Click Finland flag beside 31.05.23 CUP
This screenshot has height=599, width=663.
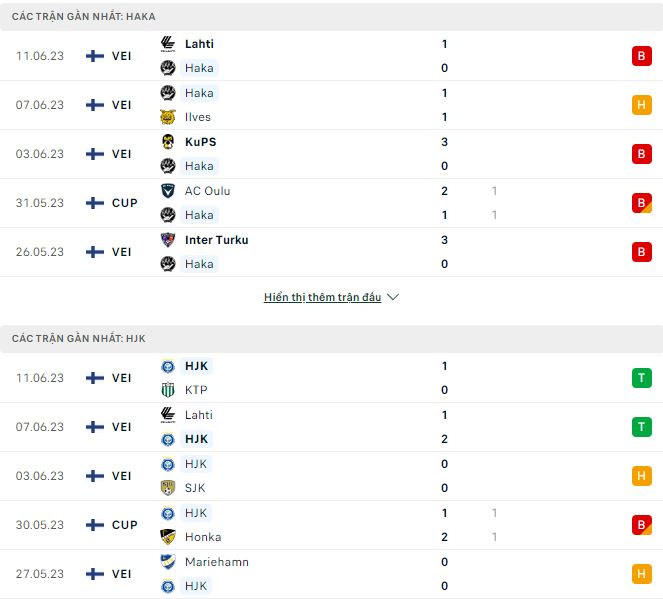[x=95, y=203]
